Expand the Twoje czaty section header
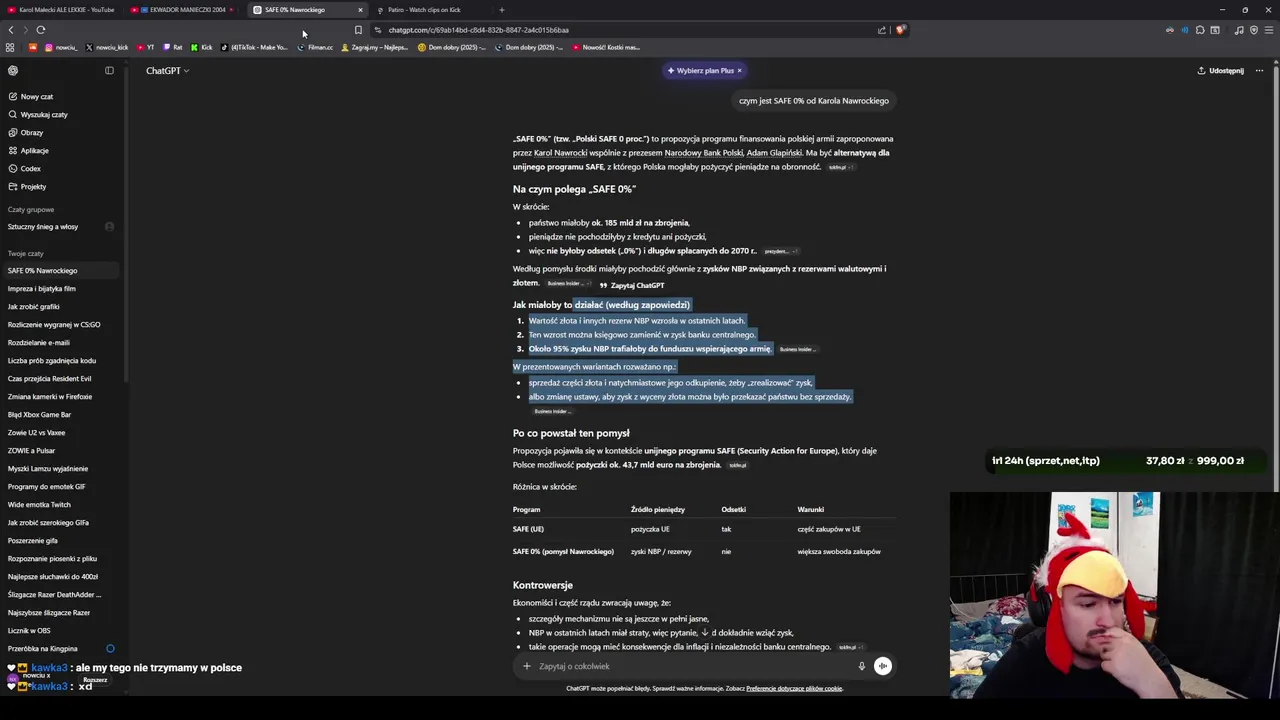This screenshot has height=720, width=1280. click(26, 254)
